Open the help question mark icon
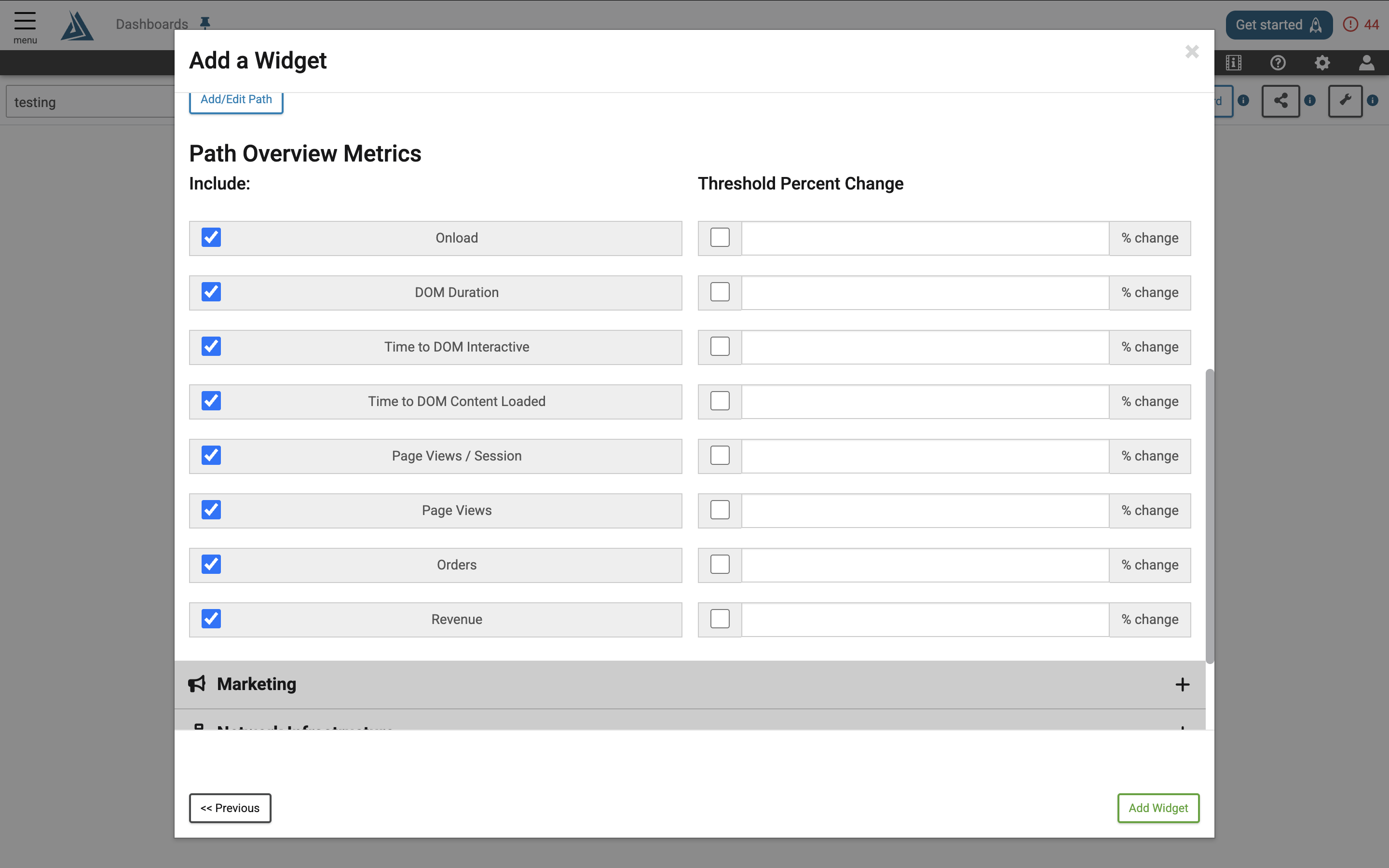 click(1278, 63)
